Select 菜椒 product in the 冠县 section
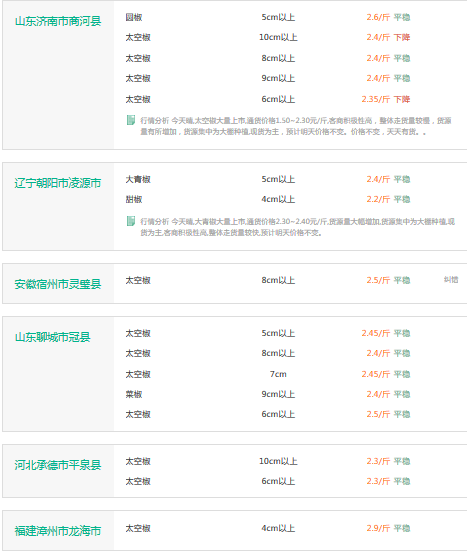Viewport: 467px width, 554px height. pos(134,394)
